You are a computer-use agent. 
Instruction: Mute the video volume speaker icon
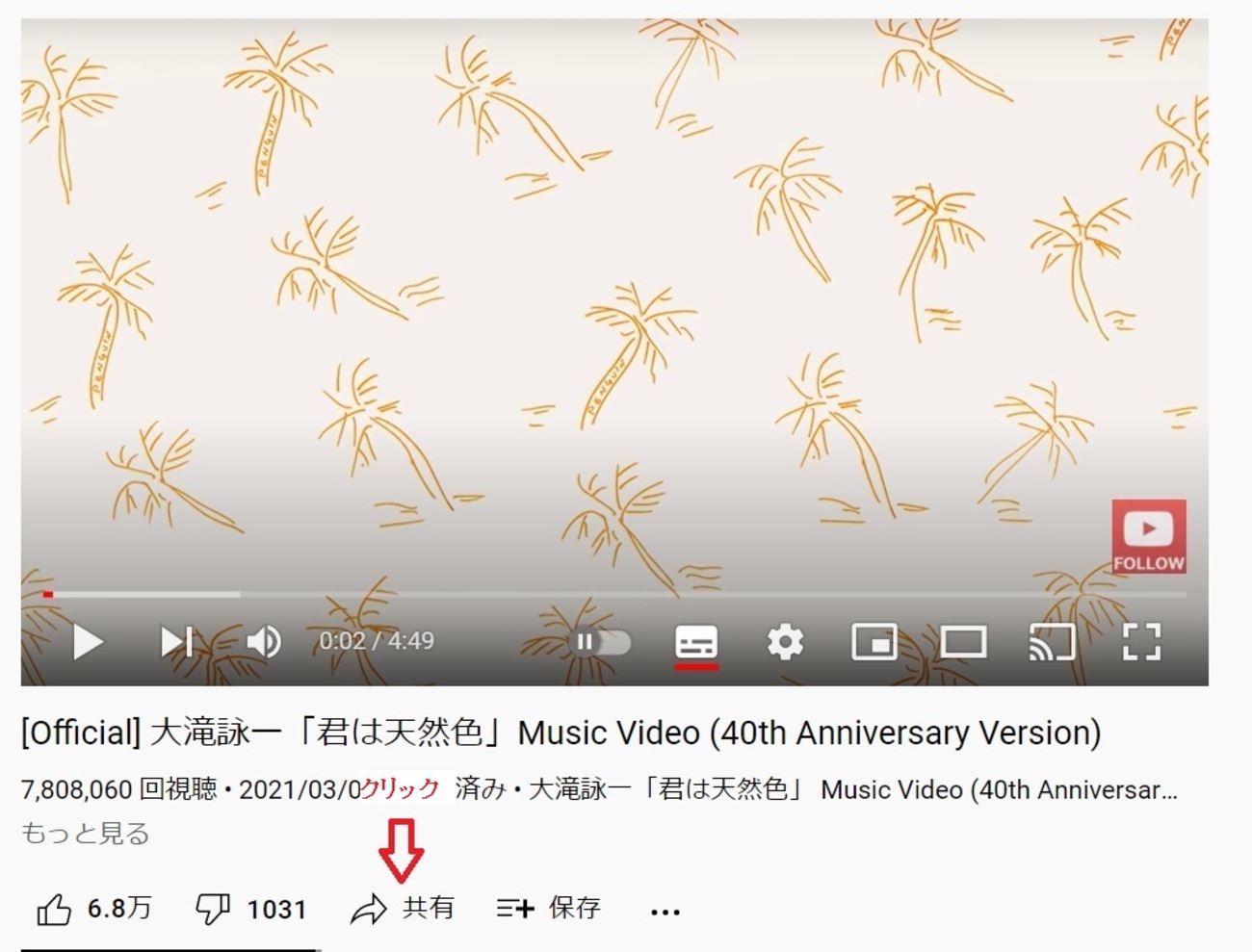pyautogui.click(x=263, y=642)
